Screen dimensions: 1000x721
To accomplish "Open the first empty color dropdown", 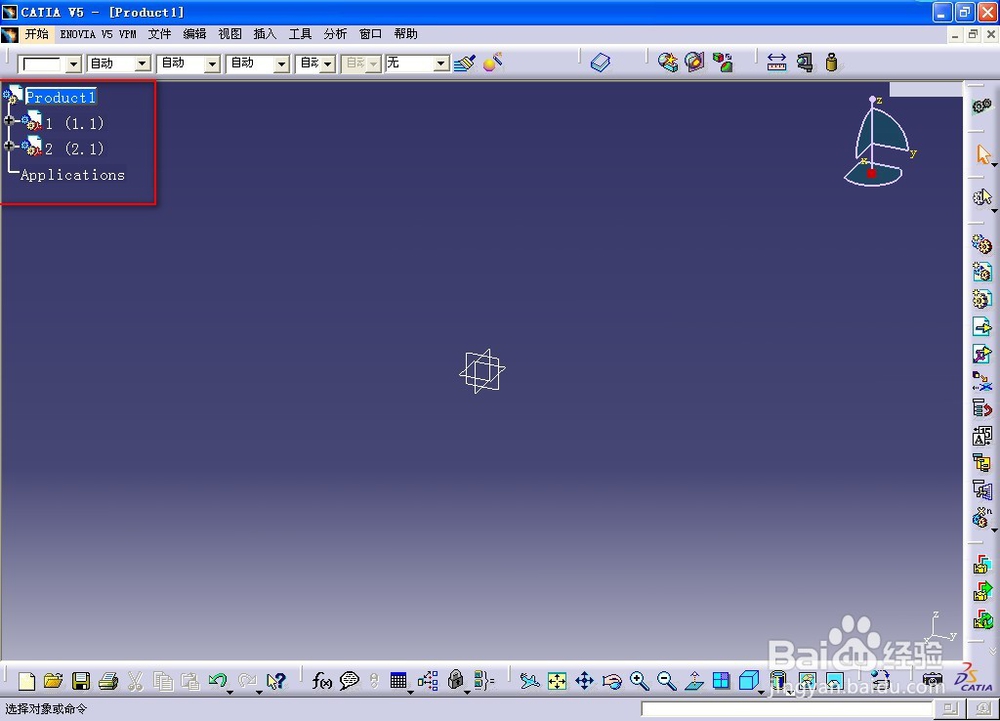I will coord(74,64).
